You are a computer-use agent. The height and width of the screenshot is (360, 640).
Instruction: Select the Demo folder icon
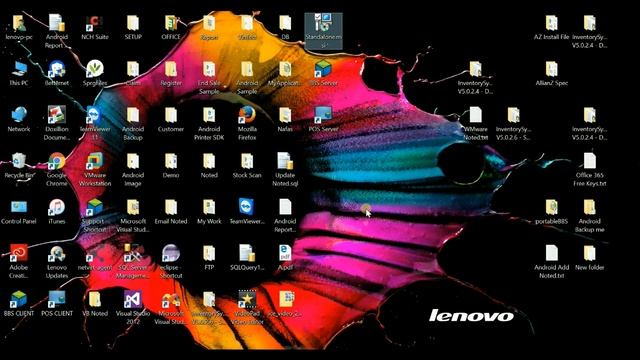click(x=171, y=162)
